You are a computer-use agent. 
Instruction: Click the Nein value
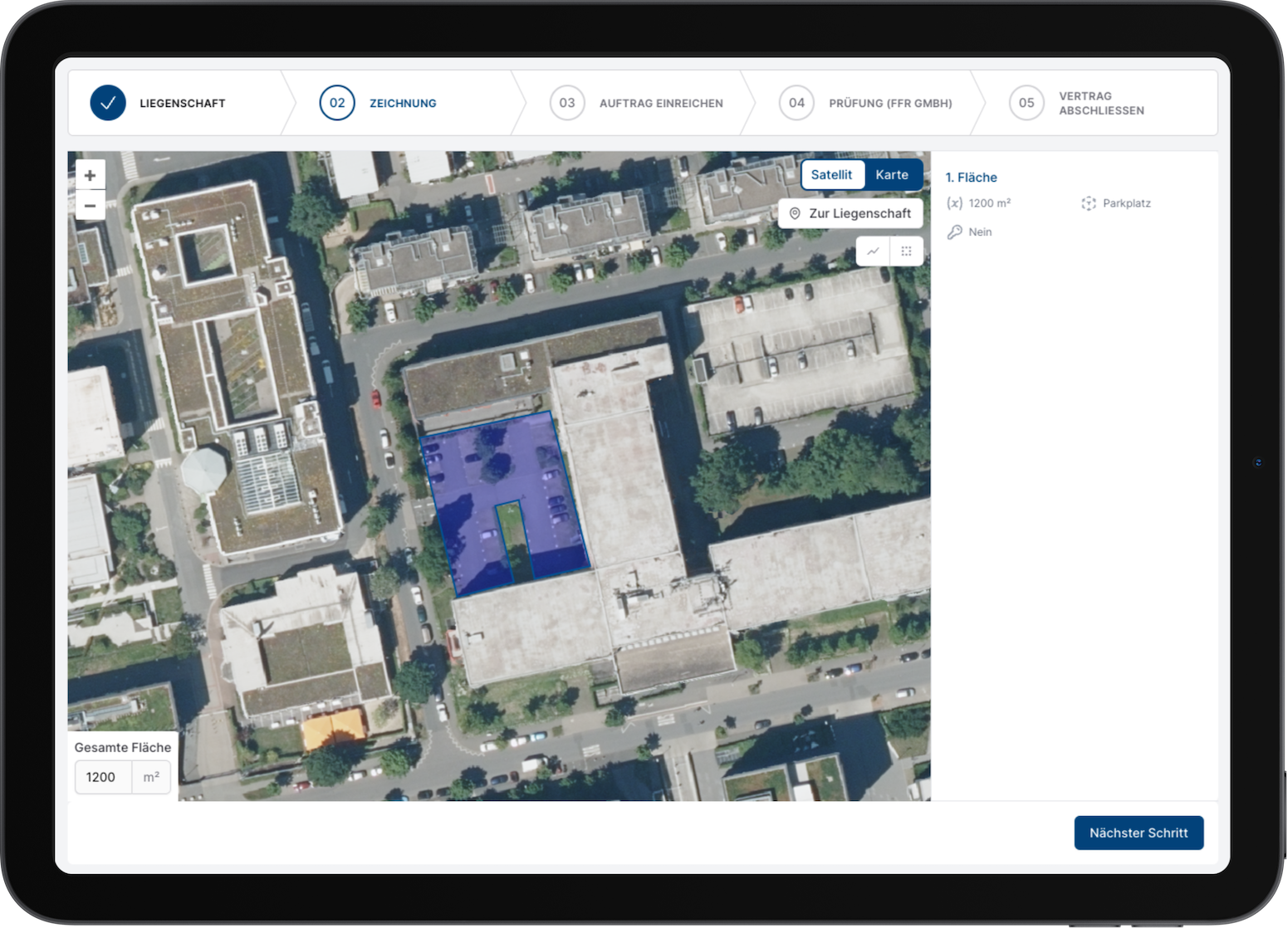(x=980, y=232)
